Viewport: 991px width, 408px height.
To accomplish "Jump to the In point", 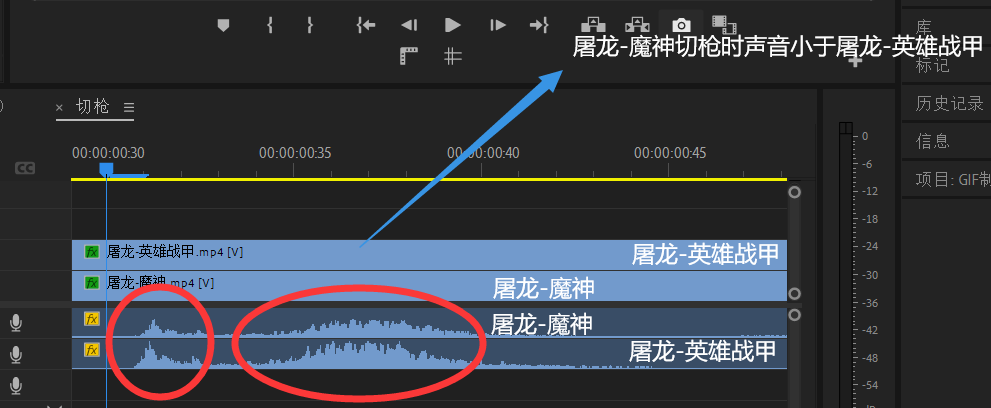I will point(366,25).
